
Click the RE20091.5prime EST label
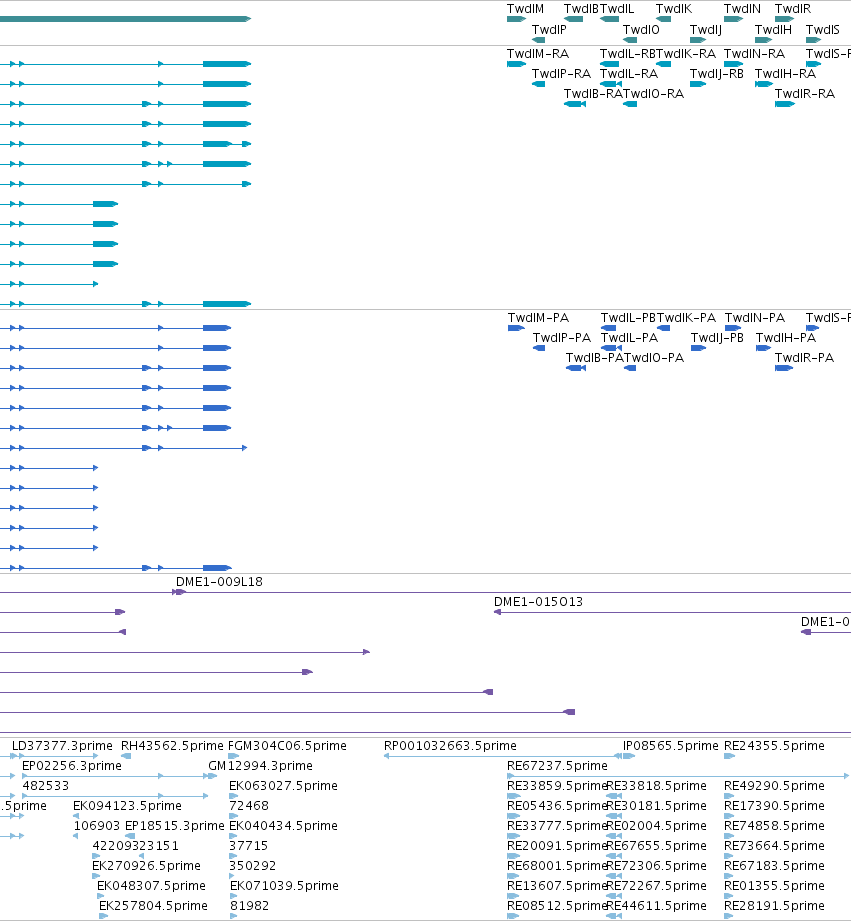tap(557, 845)
